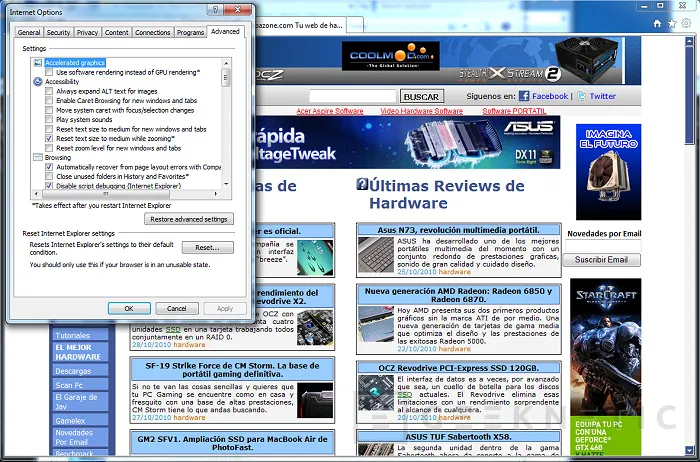Click the Twitter bird icon on webpage
The height and width of the screenshot is (462, 700).
(x=581, y=96)
